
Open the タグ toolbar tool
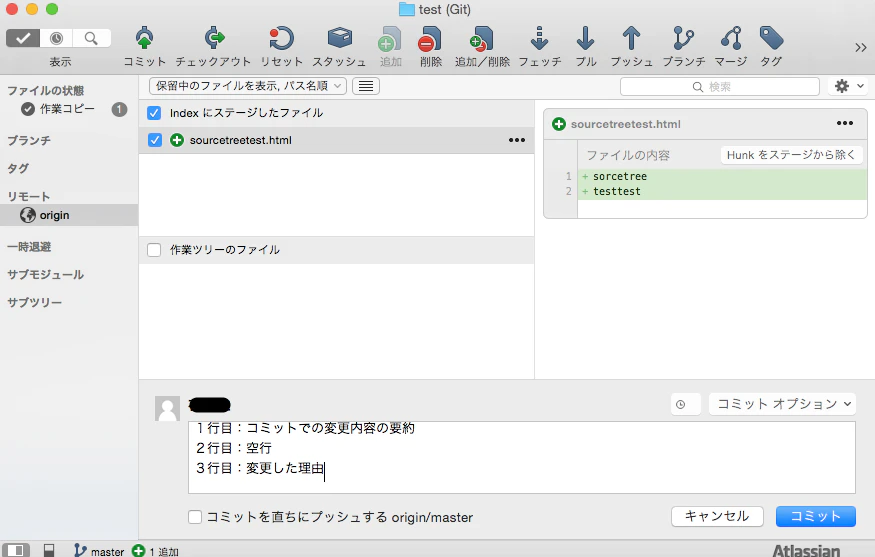pyautogui.click(x=771, y=38)
